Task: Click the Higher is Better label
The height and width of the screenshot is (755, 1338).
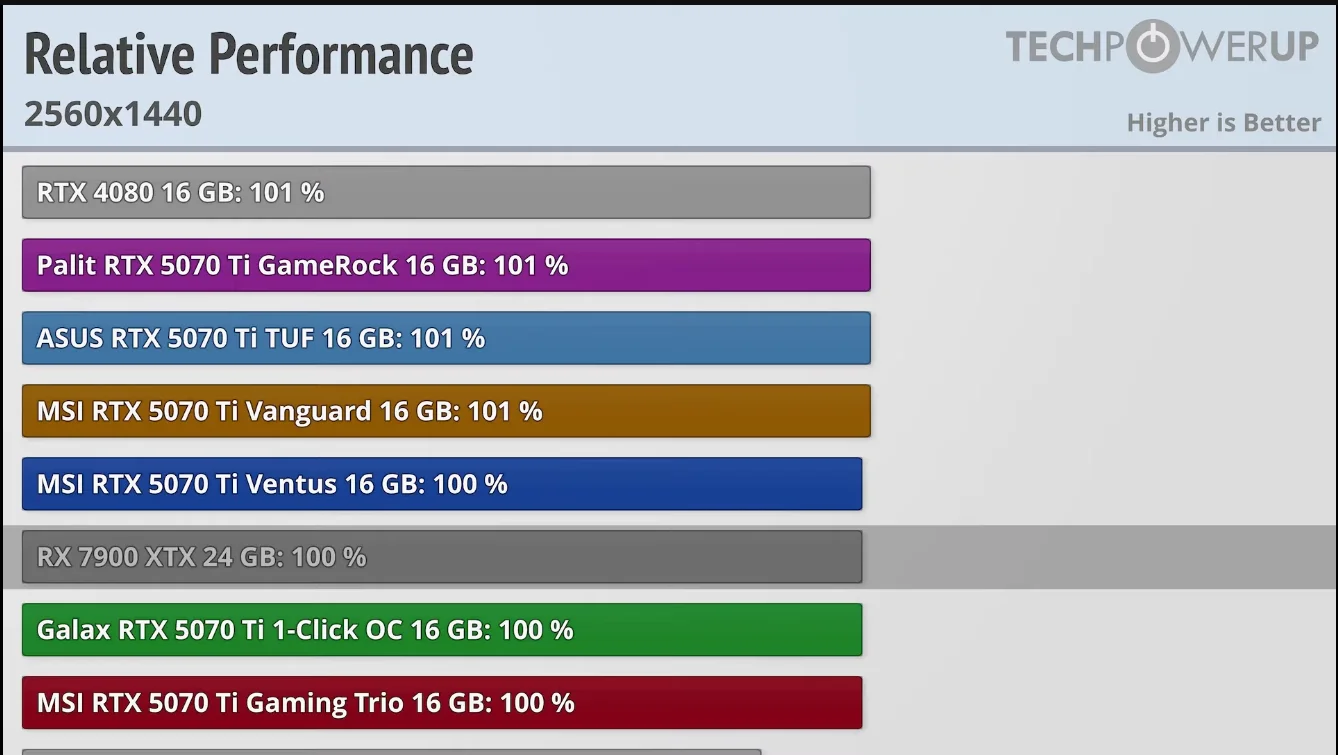Action: tap(1223, 123)
